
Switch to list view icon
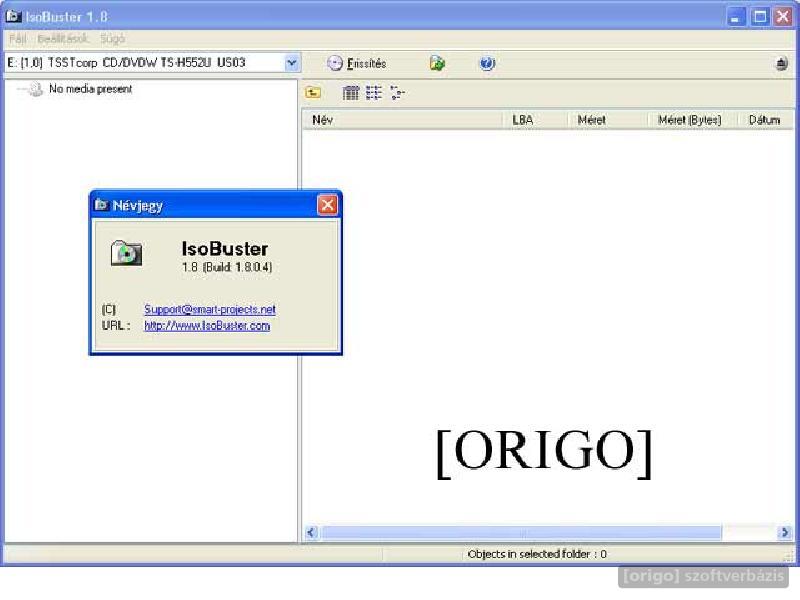pos(373,93)
